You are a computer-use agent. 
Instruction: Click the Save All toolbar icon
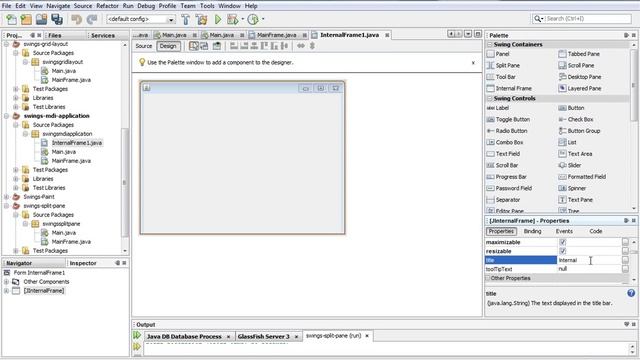(x=57, y=19)
